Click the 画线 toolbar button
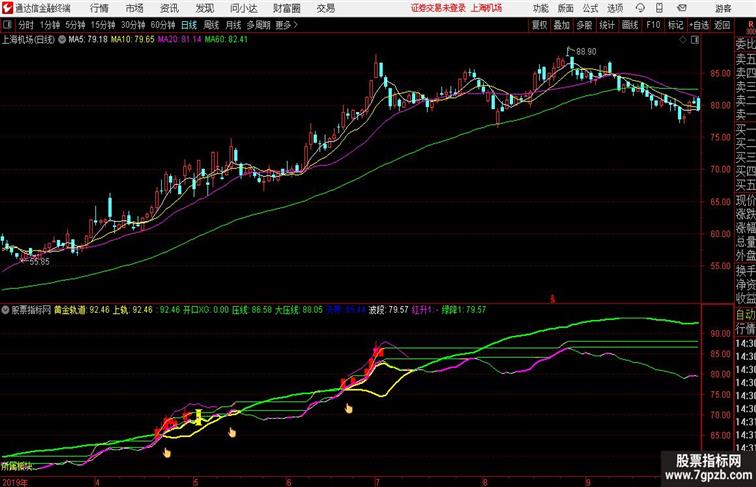756x487 pixels. (630, 25)
